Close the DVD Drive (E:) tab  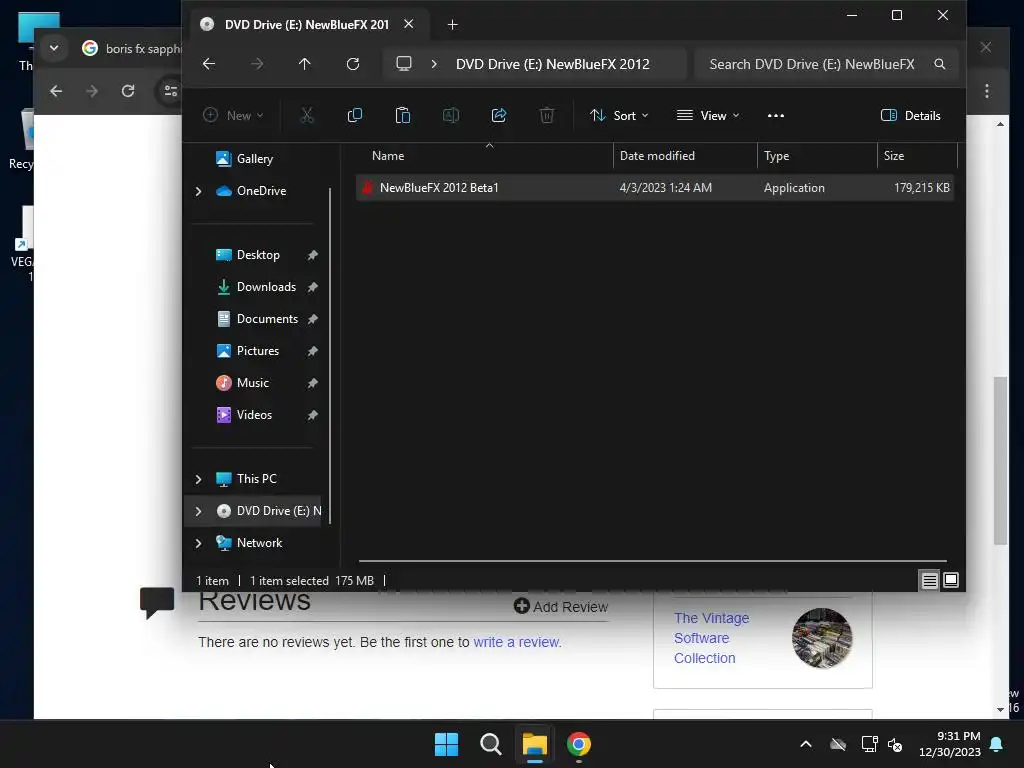[x=409, y=24]
